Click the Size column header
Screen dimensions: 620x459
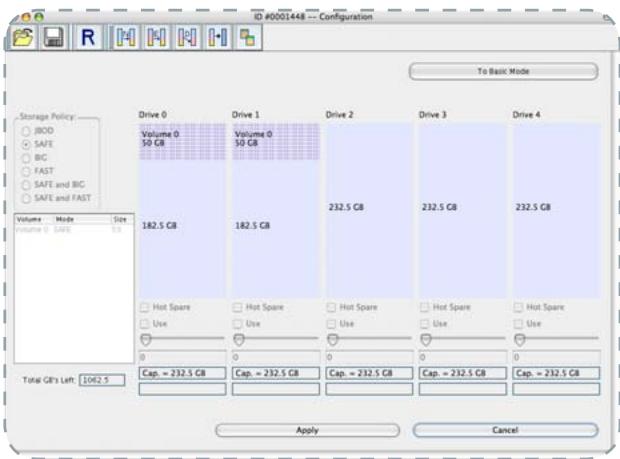click(x=122, y=219)
